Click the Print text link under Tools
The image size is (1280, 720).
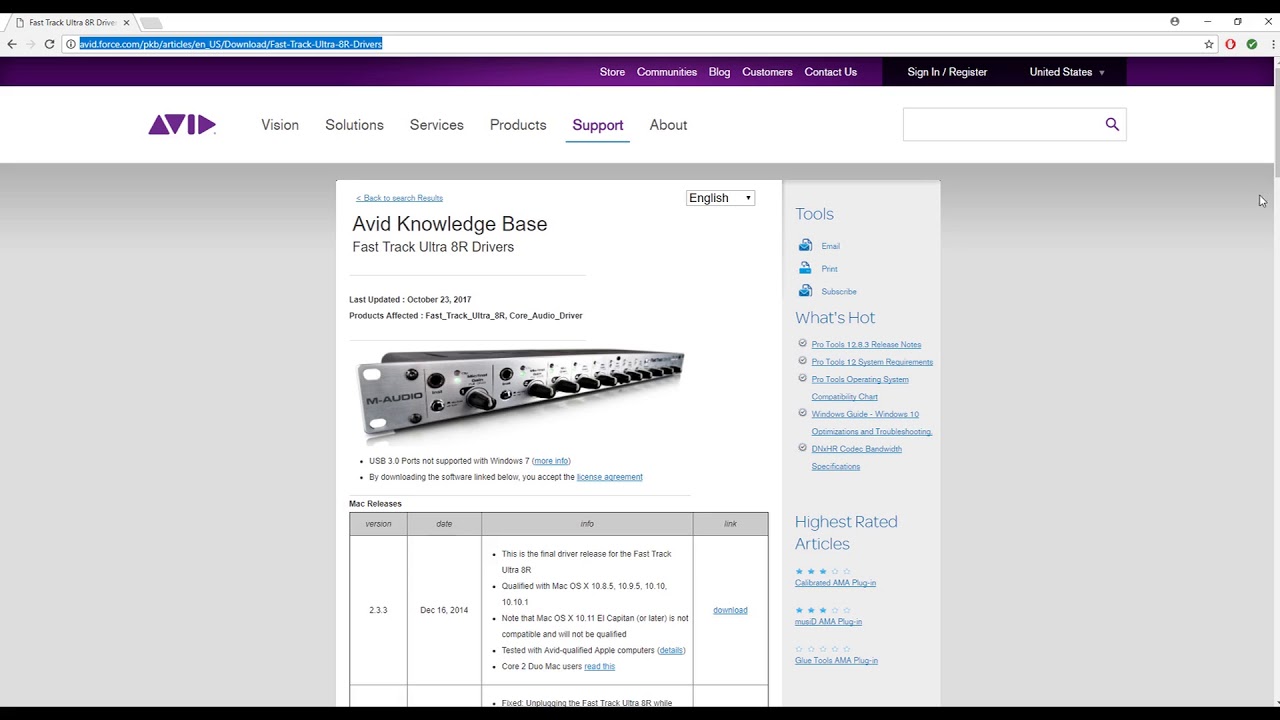[829, 269]
